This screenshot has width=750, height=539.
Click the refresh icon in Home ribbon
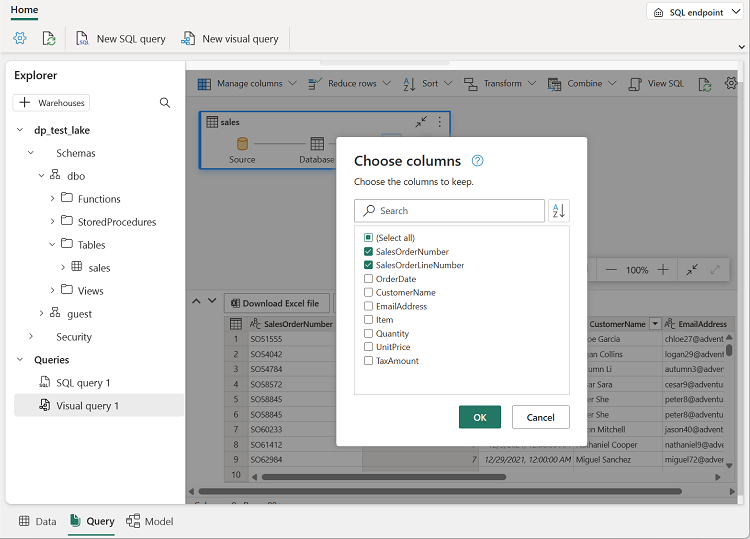pos(49,38)
